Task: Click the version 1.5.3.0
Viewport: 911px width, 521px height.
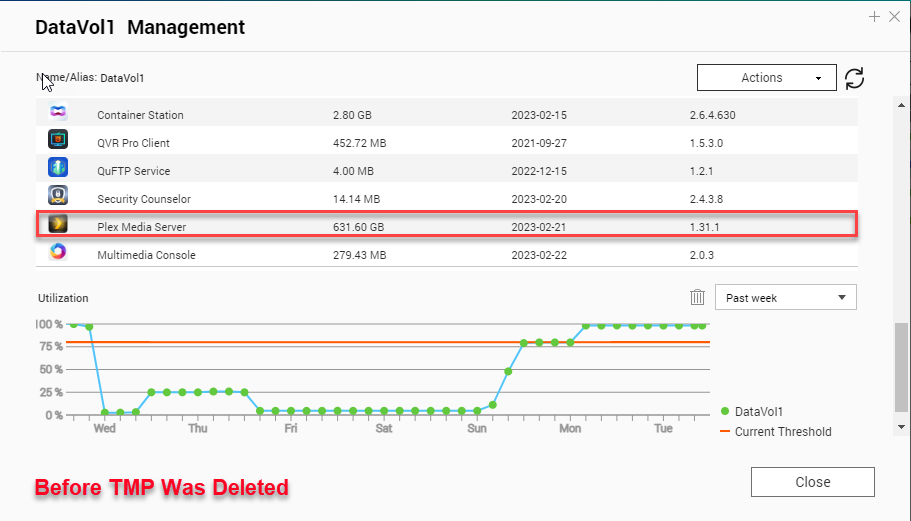Action: coord(706,143)
